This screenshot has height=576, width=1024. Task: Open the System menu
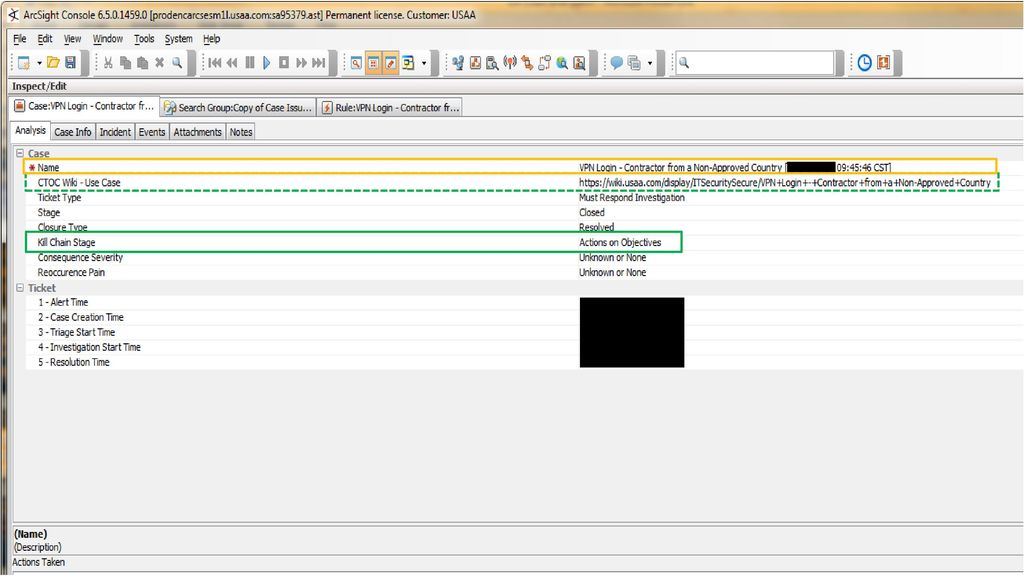point(178,39)
